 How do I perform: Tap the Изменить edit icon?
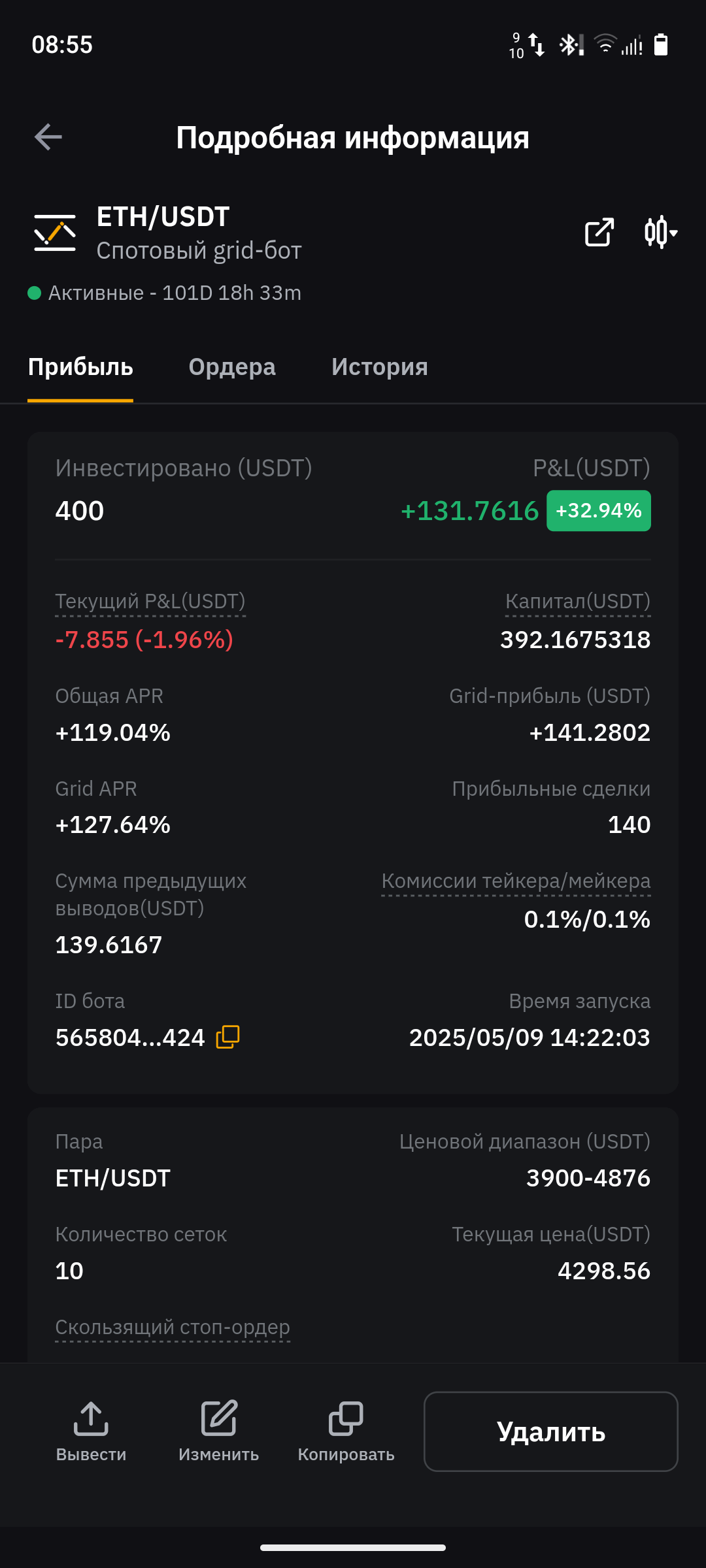pyautogui.click(x=219, y=1419)
